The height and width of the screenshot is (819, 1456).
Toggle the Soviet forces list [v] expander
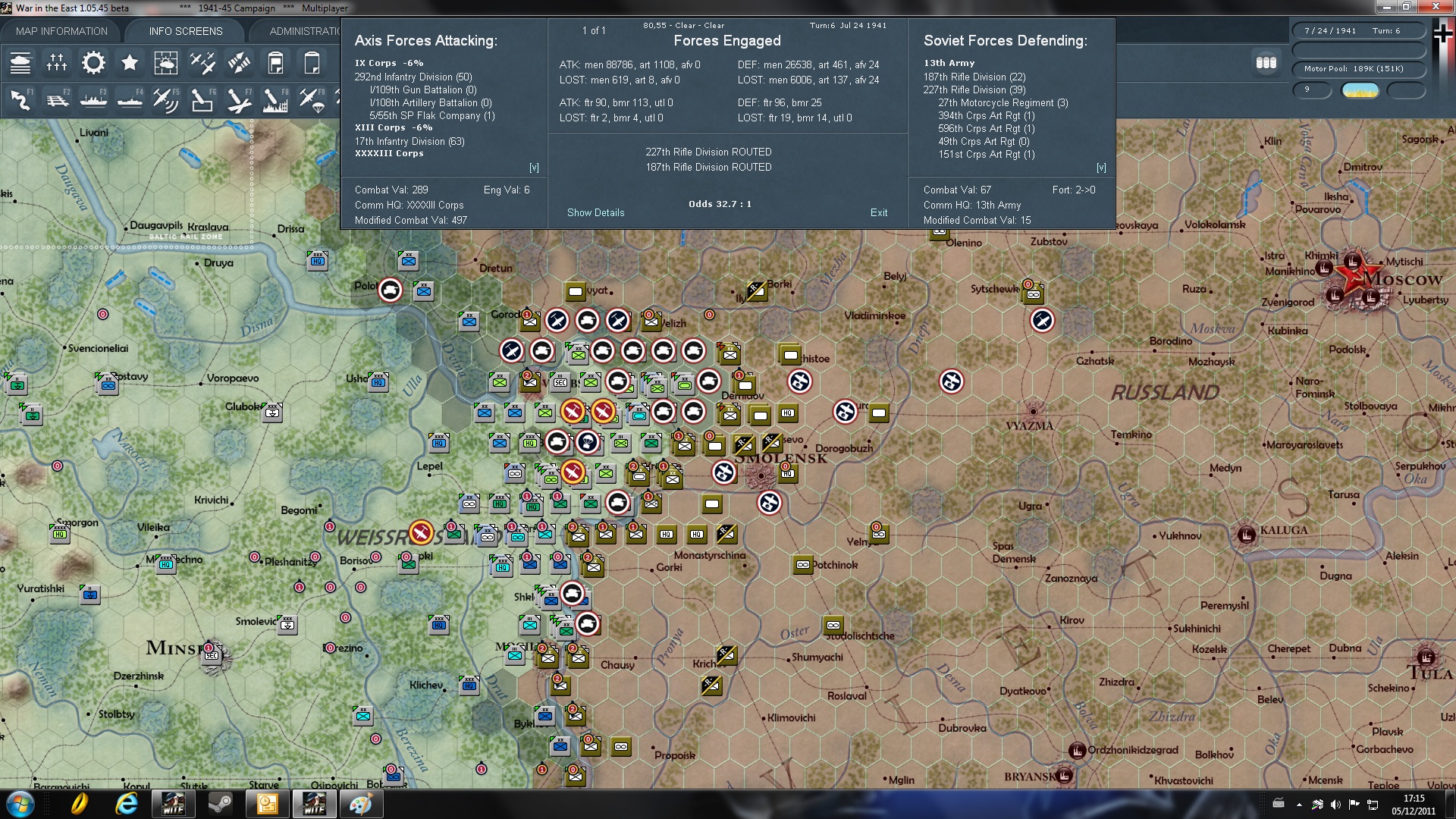[1101, 168]
